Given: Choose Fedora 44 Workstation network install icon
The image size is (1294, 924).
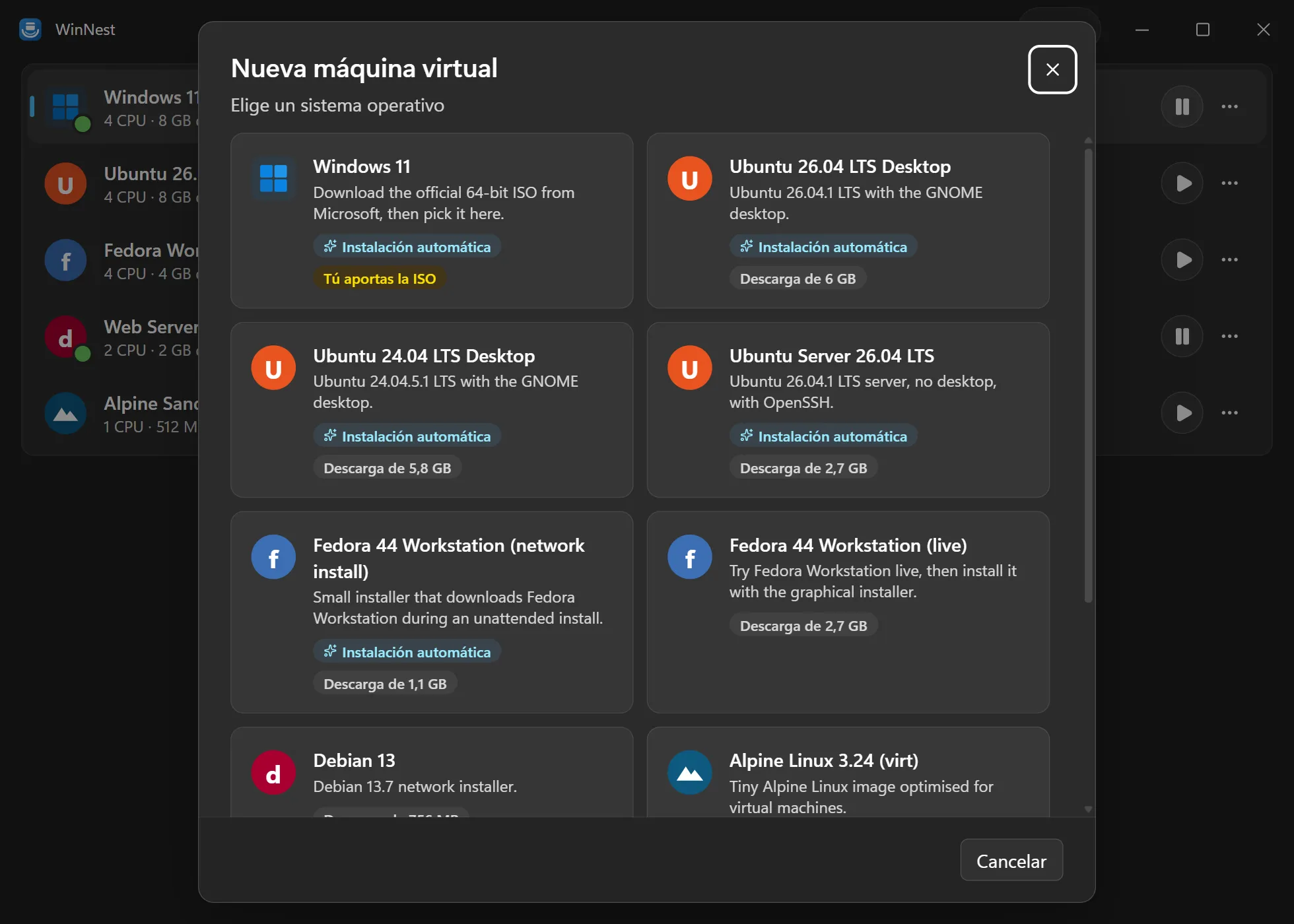Looking at the screenshot, I should [x=273, y=557].
